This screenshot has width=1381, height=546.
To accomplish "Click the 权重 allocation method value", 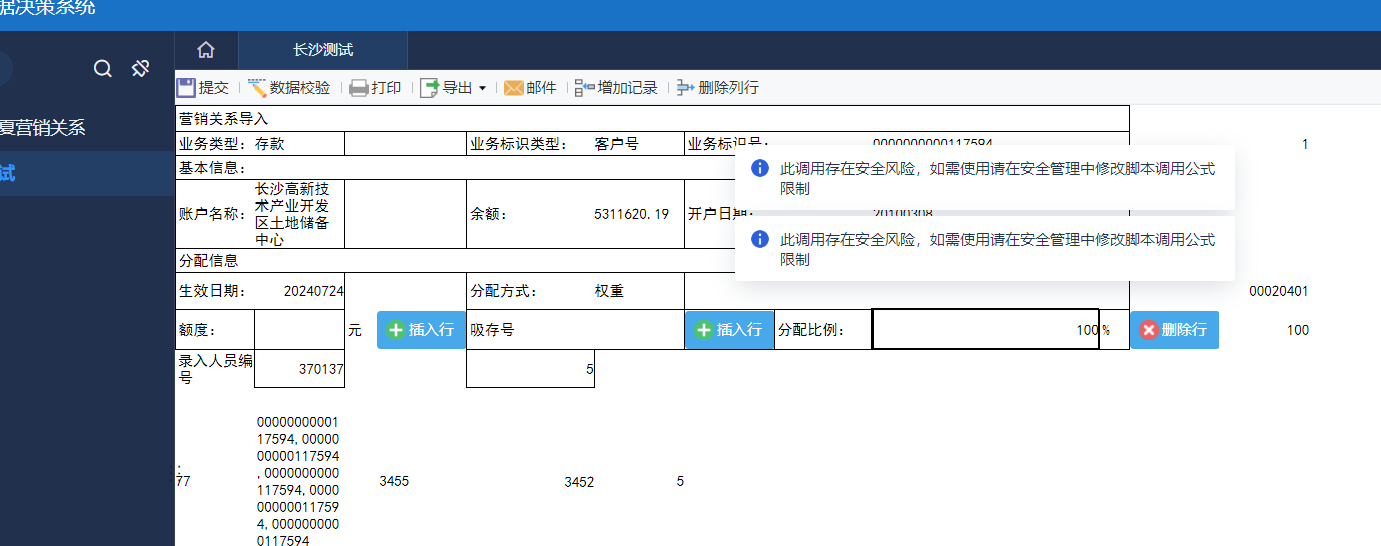I will [609, 291].
